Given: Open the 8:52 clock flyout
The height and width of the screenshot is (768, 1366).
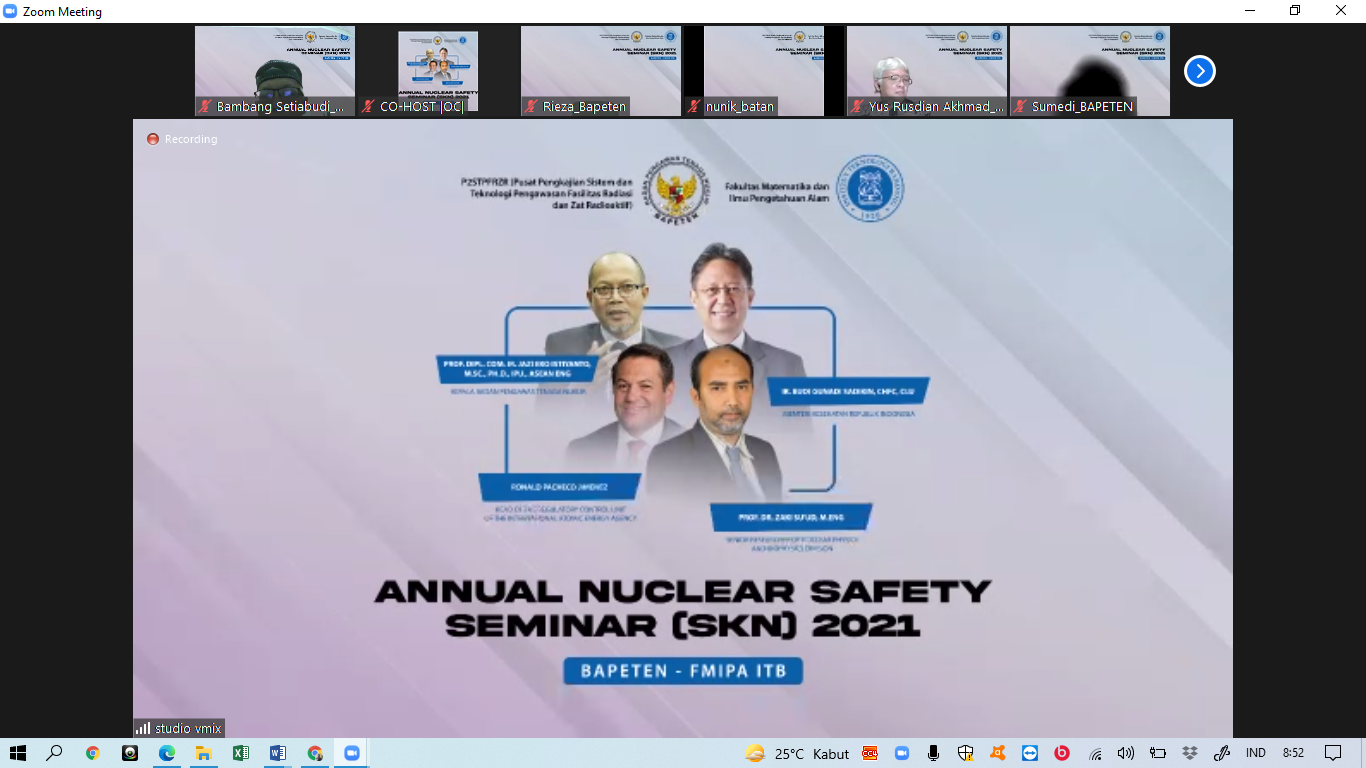Looking at the screenshot, I should click(1293, 753).
